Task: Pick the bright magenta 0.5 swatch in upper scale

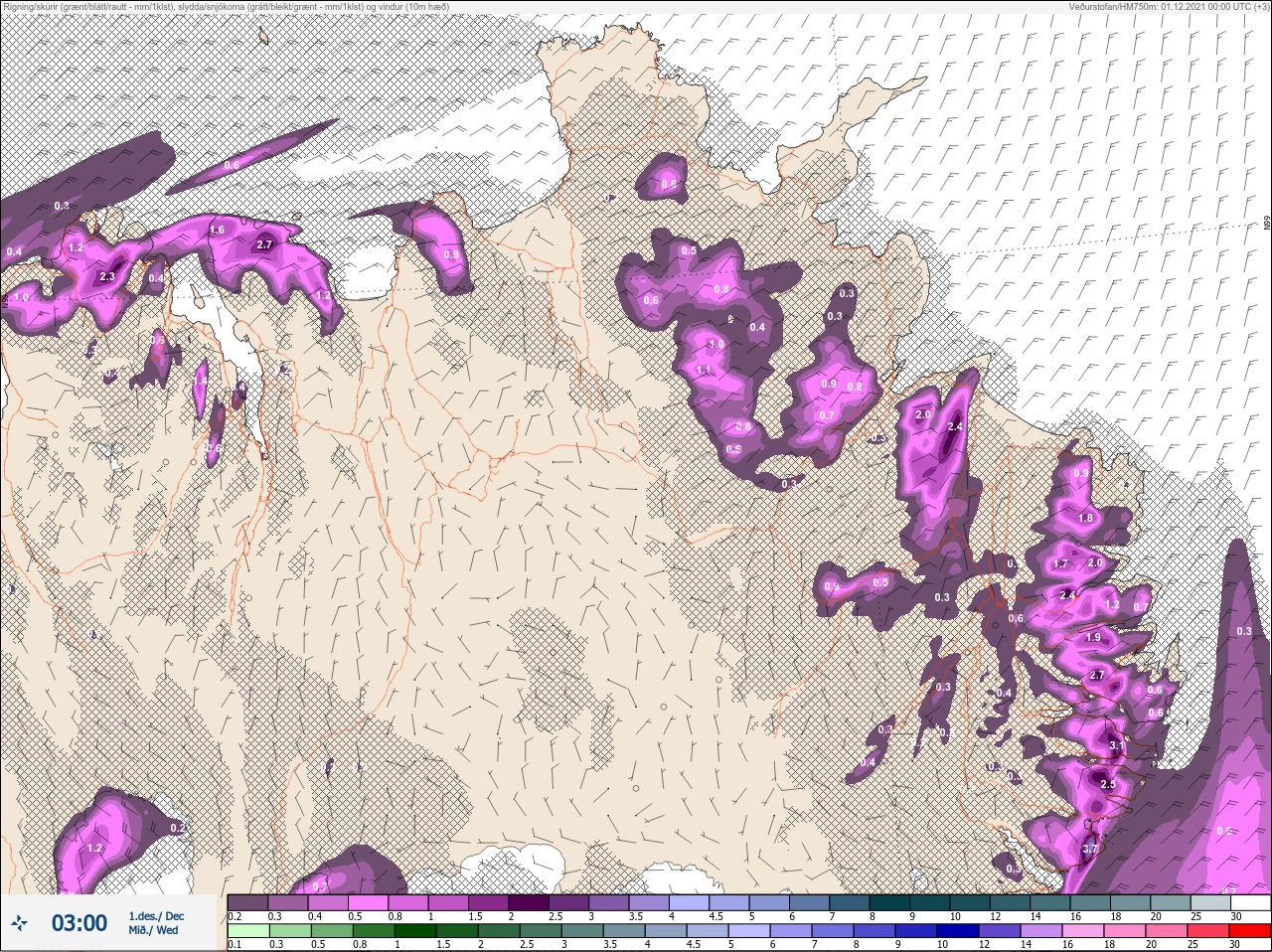Action: coord(368,902)
